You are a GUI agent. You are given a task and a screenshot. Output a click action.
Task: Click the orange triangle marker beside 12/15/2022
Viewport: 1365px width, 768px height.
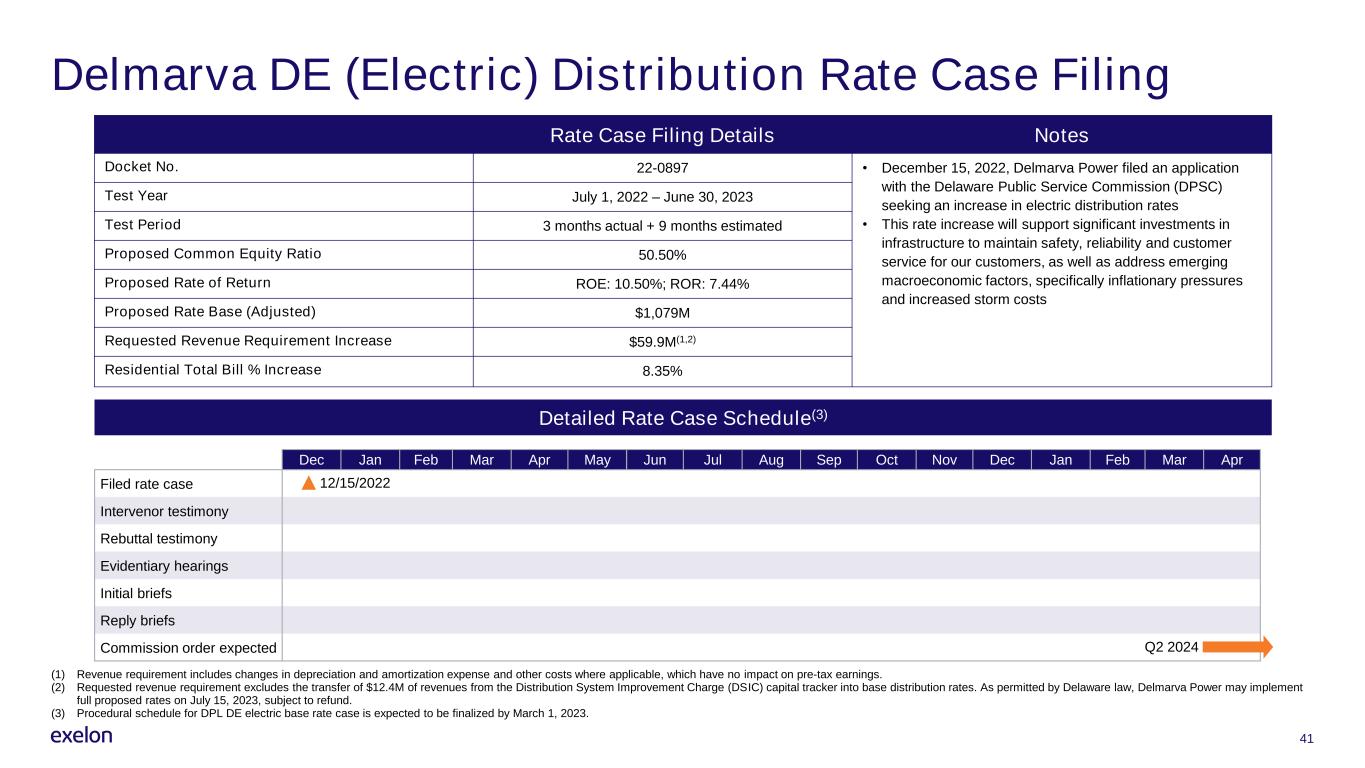309,484
